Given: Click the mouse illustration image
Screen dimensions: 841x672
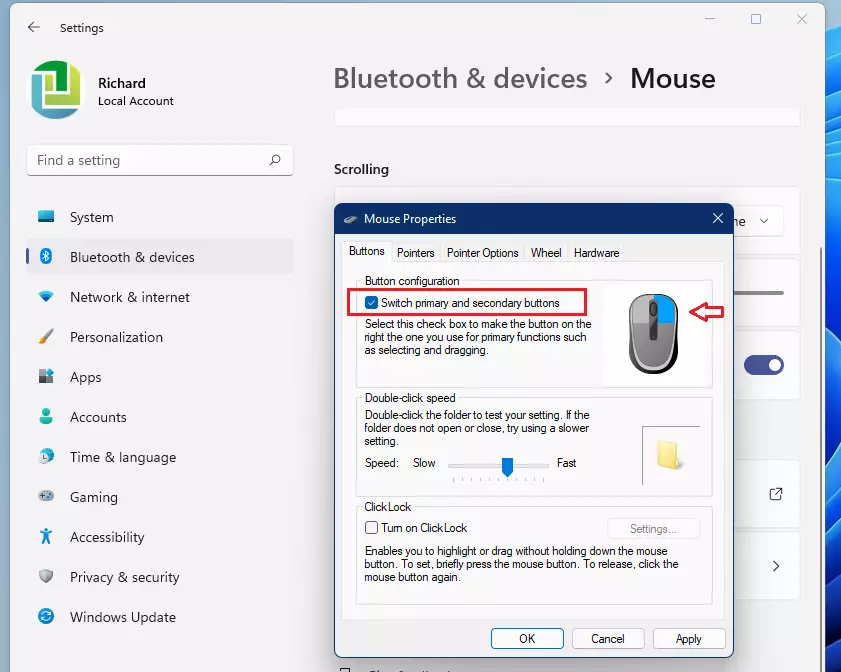Looking at the screenshot, I should (x=653, y=333).
